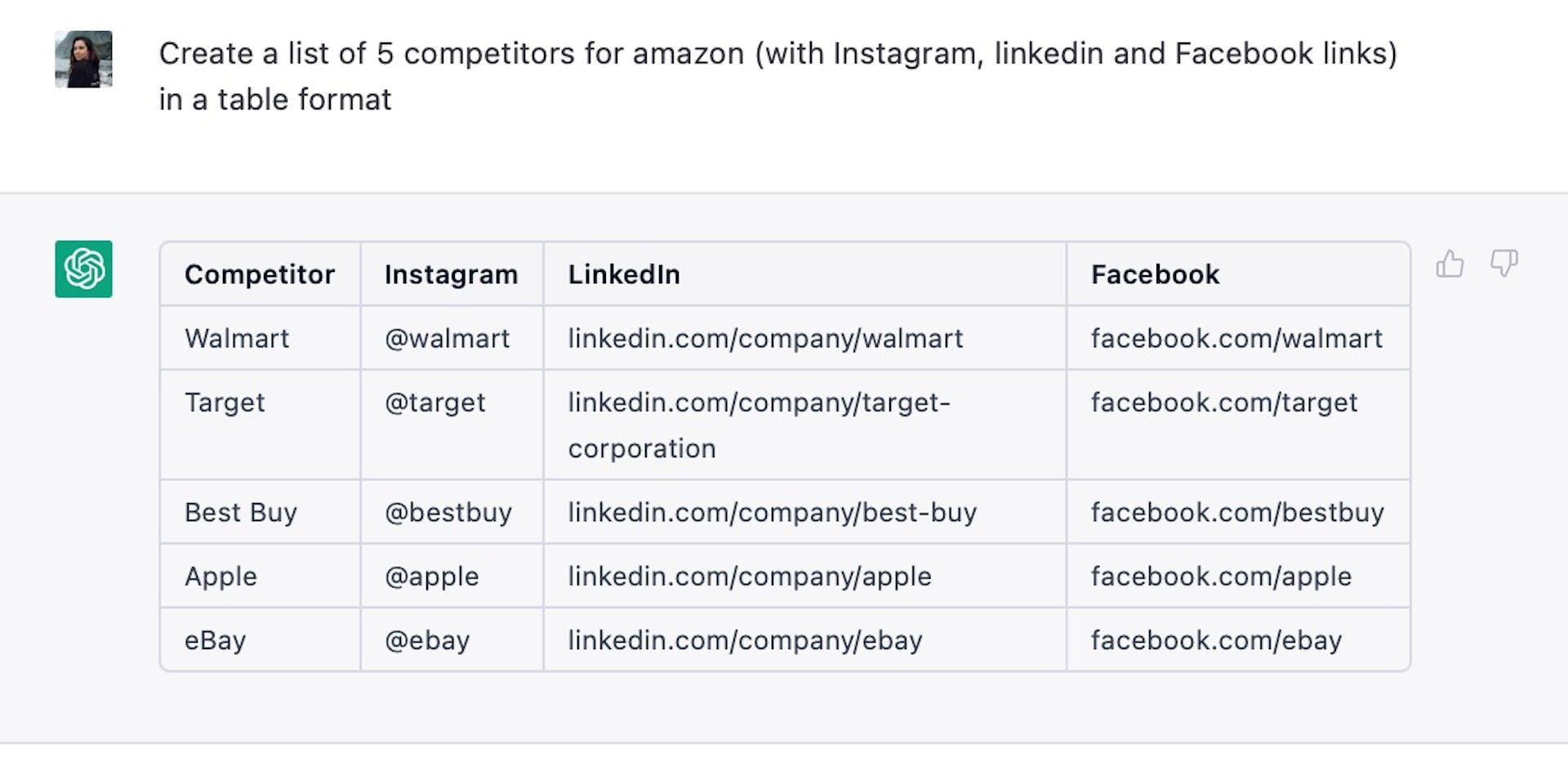Click the @target Instagram handle

(x=434, y=403)
